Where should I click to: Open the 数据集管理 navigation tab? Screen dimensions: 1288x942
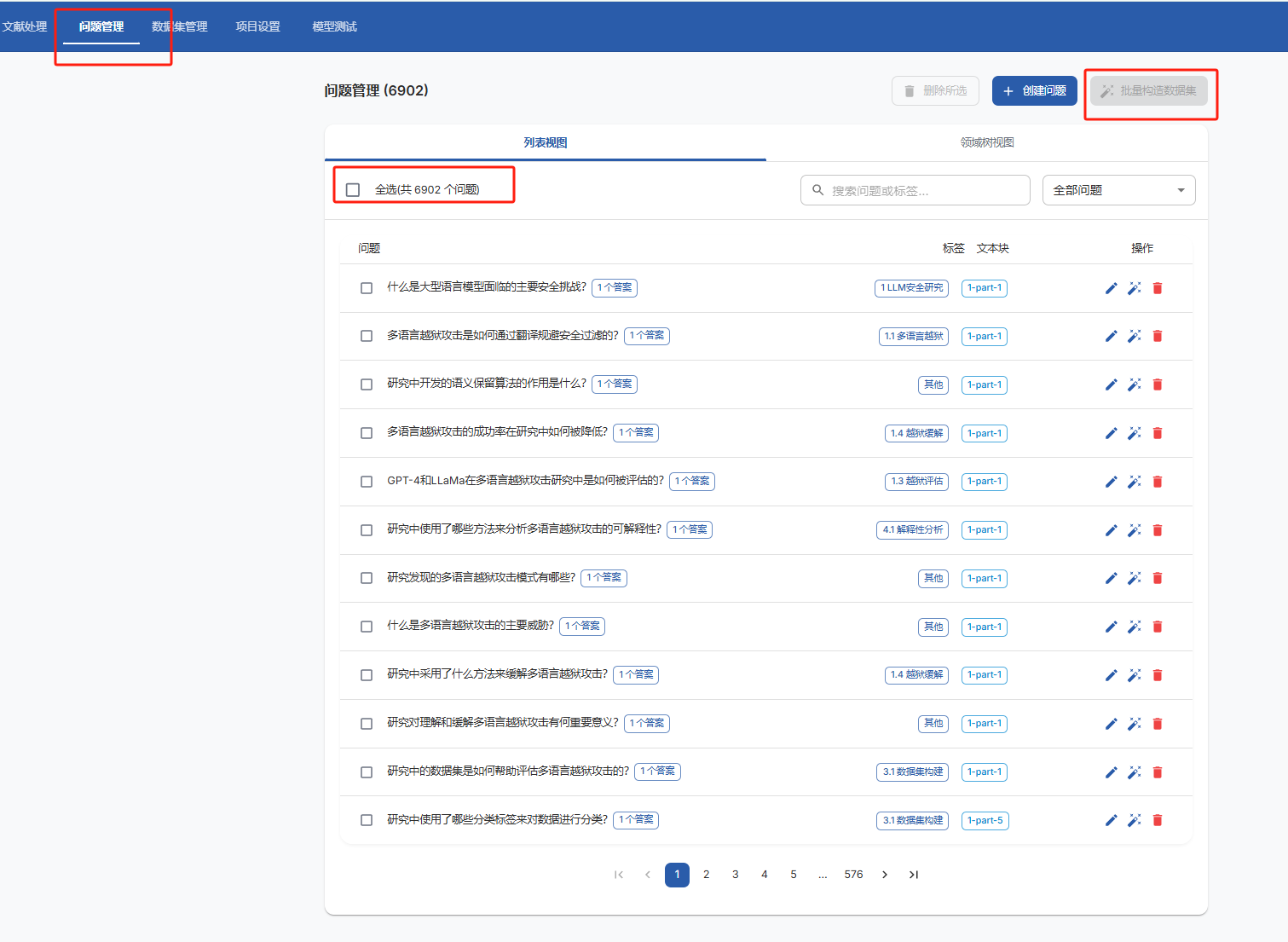[x=179, y=26]
